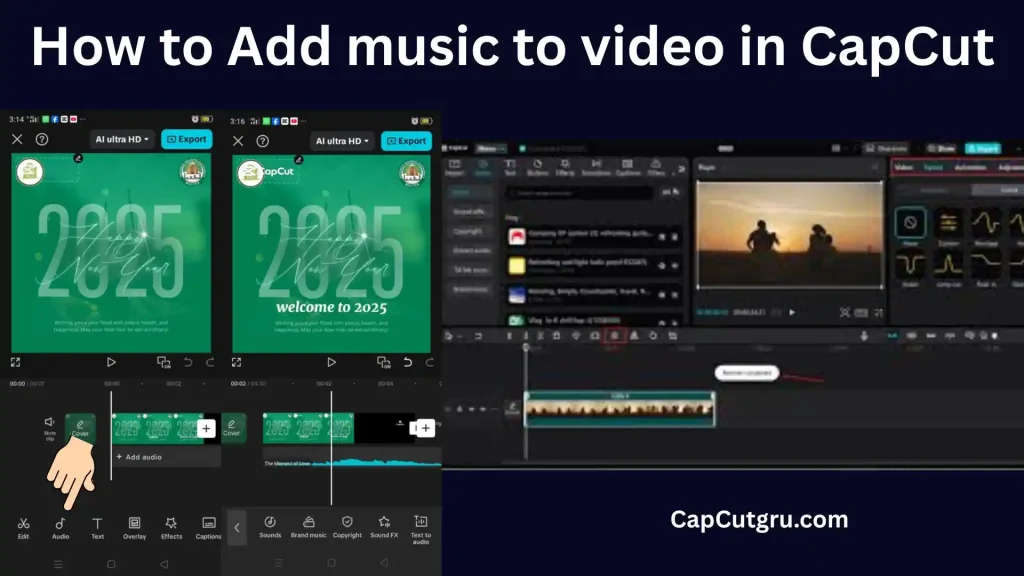Tap Android back on the 3:14 screen

(164, 564)
